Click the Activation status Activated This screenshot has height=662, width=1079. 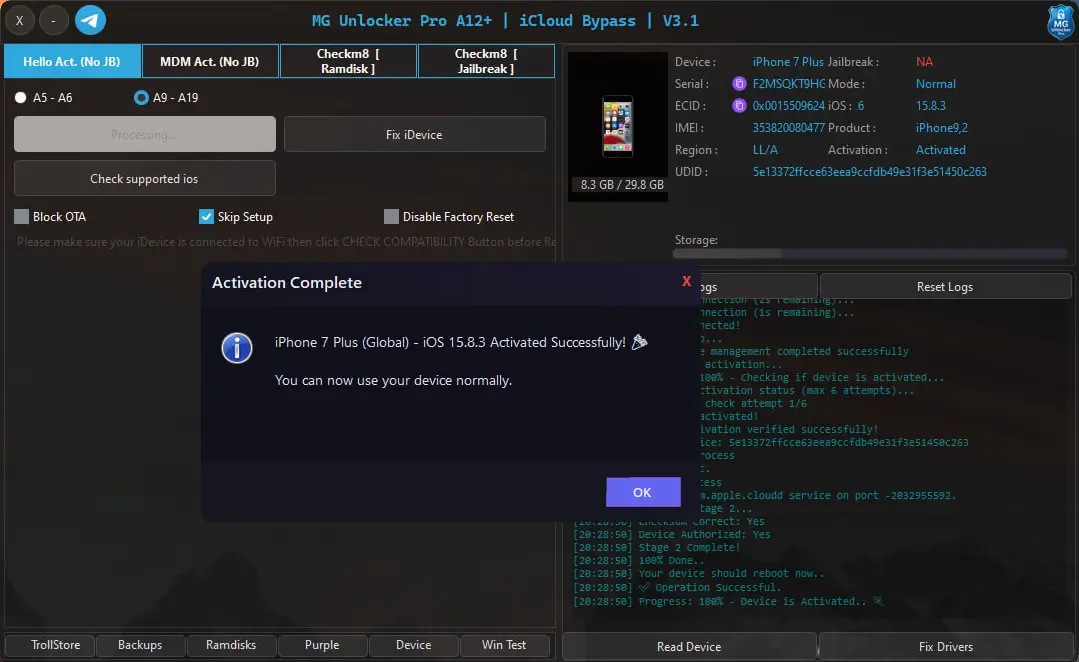(940, 149)
